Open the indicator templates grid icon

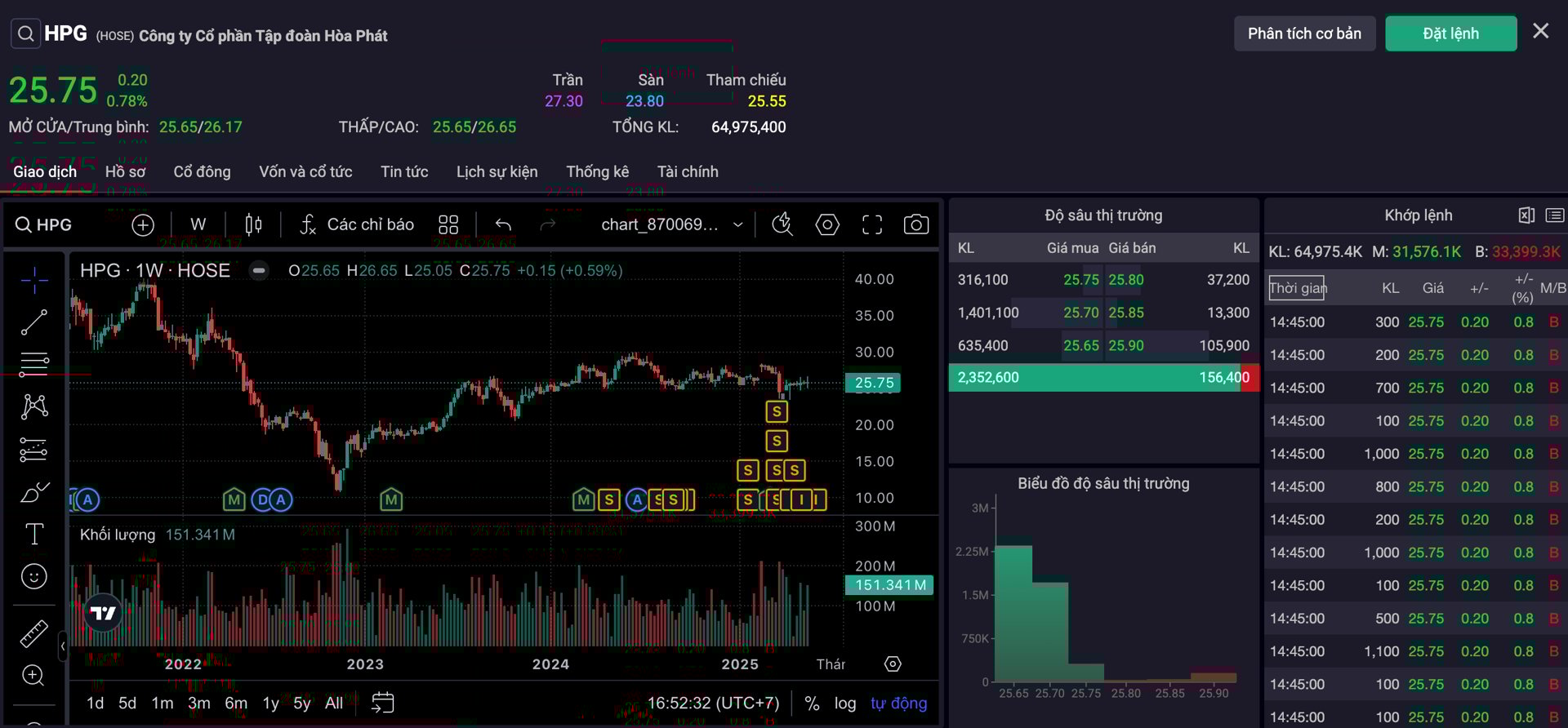(x=448, y=224)
